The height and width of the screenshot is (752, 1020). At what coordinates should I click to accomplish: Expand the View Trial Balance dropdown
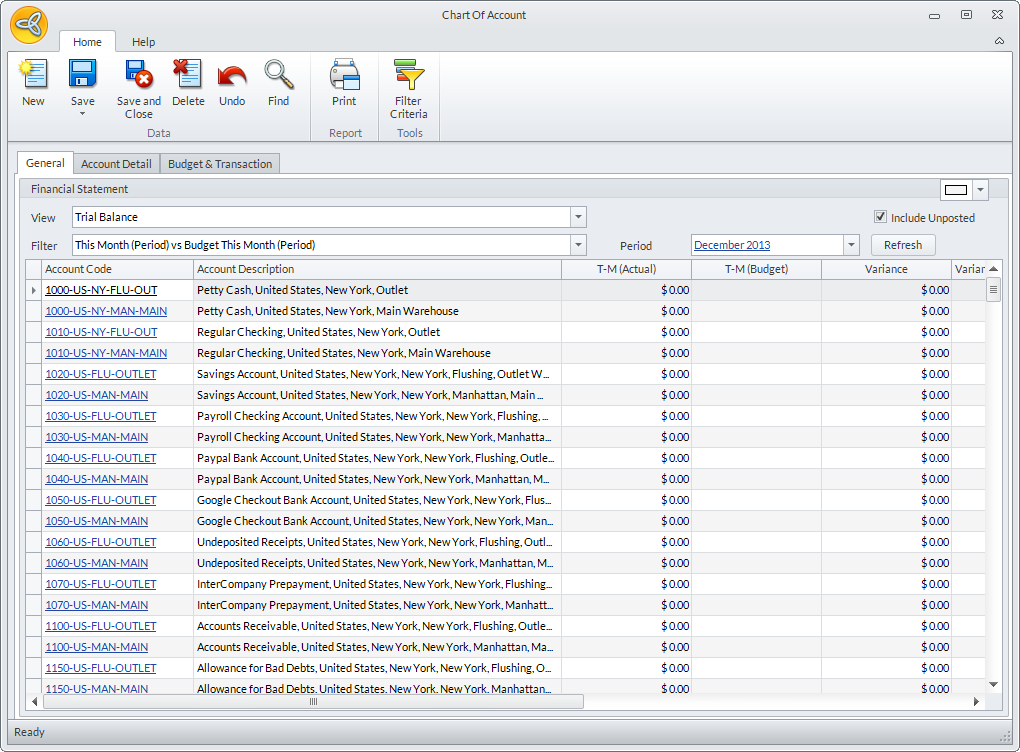tap(578, 217)
